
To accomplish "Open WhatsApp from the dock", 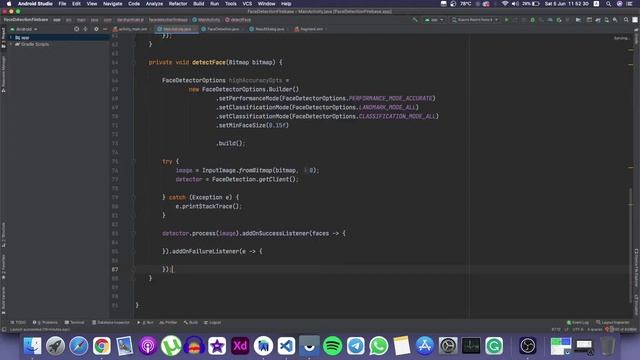I will (379, 346).
